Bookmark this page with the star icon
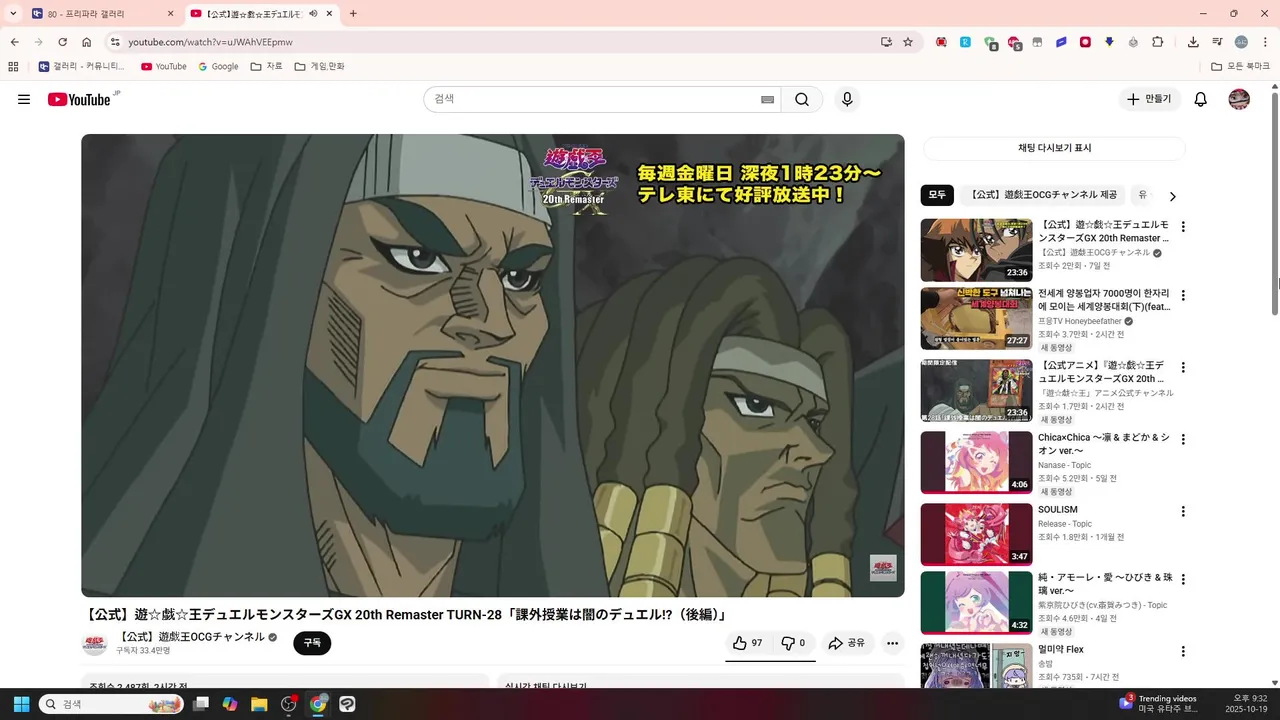Screen dimensions: 1280x720 pyautogui.click(x=908, y=42)
